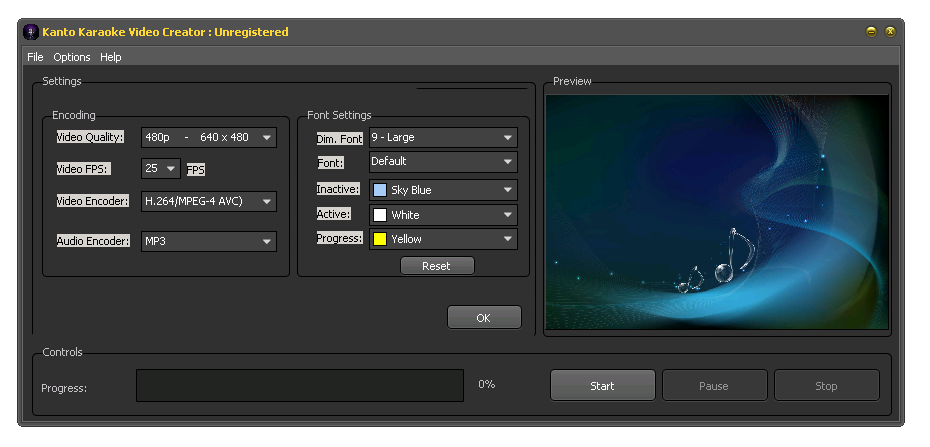This screenshot has height=447, width=930.
Task: Open the Dim. Font size dropdown
Action: 443,137
